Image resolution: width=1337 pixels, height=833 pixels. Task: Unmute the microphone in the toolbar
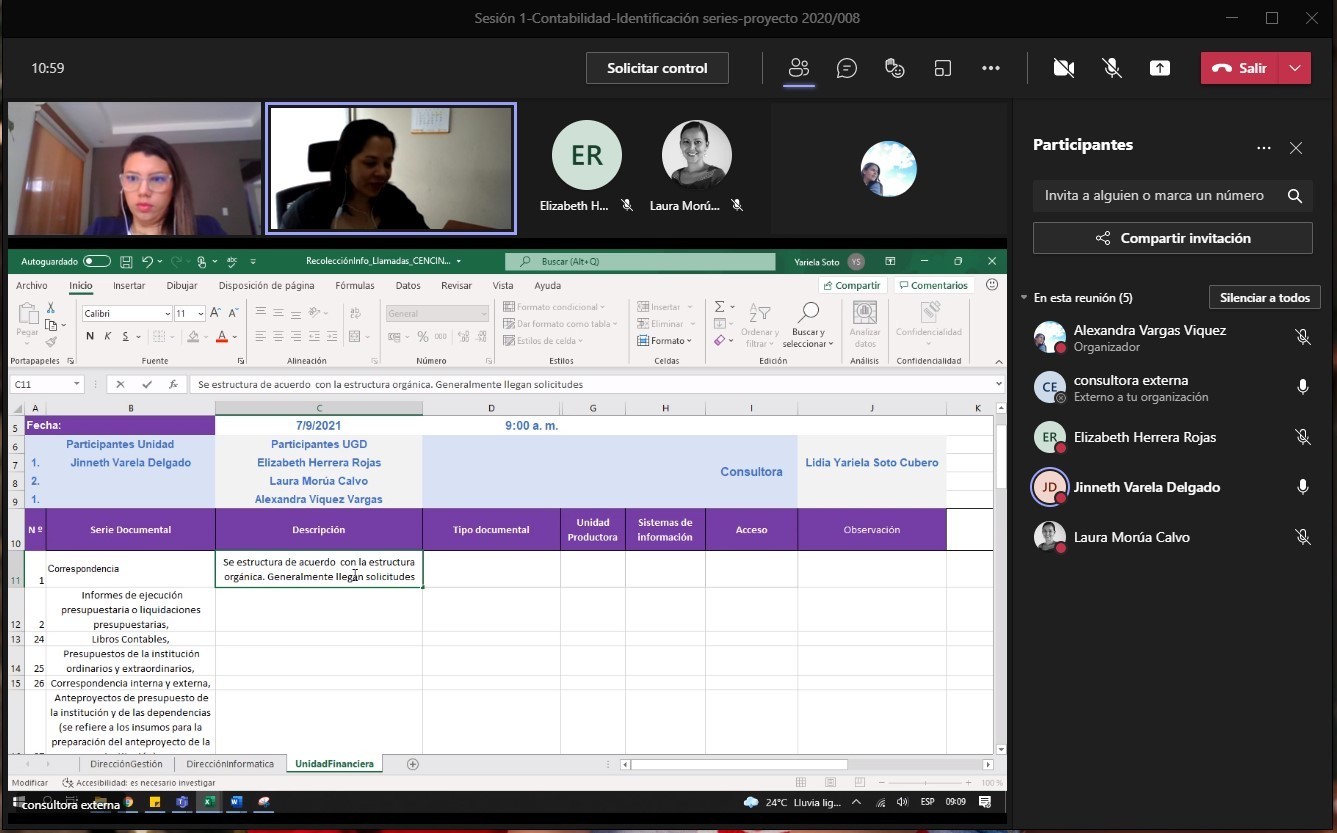(x=1111, y=68)
